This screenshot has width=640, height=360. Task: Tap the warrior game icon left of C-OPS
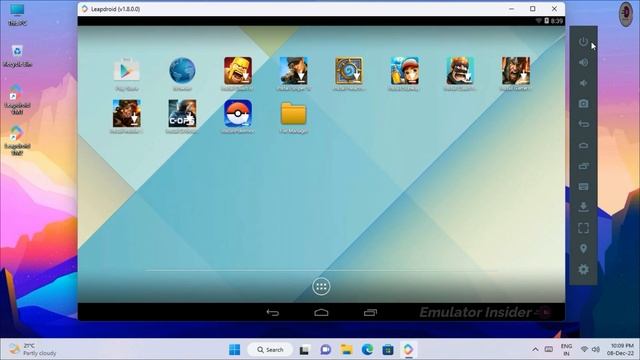click(127, 113)
